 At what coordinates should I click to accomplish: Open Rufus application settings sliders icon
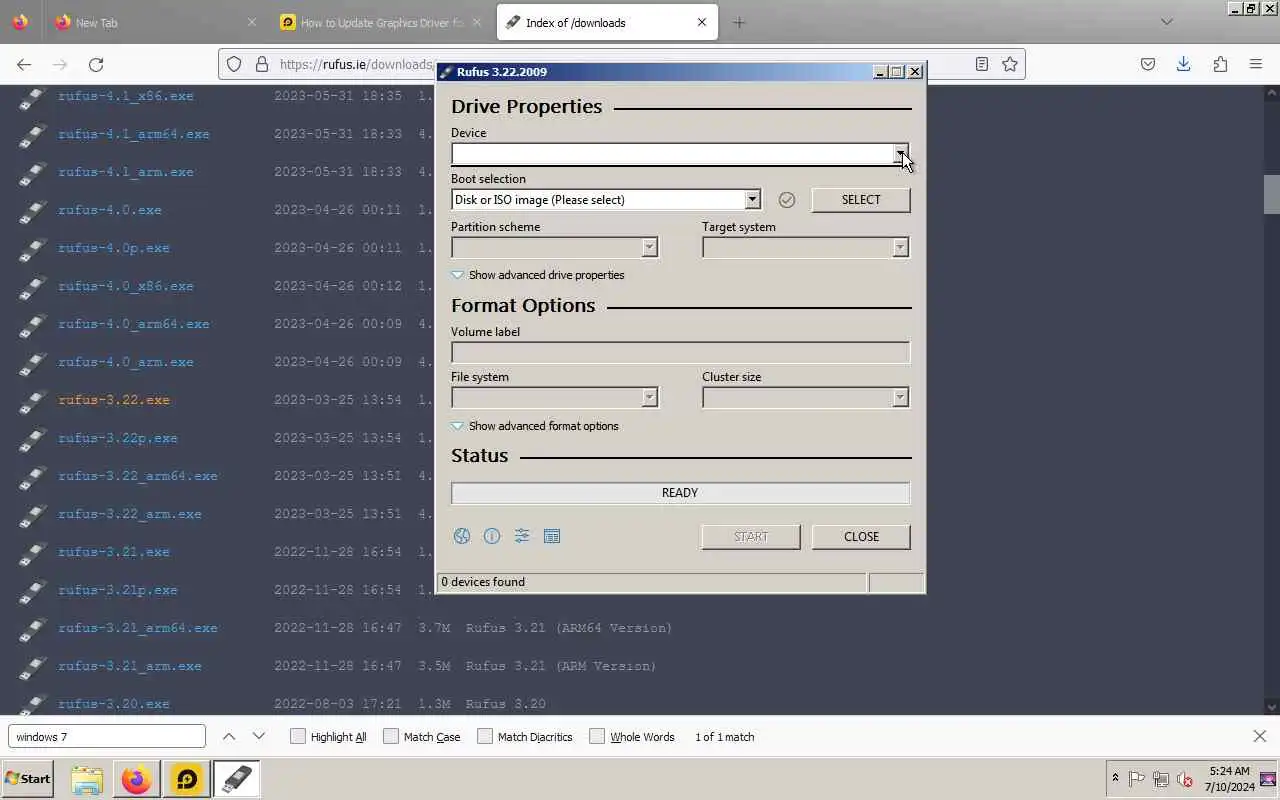pos(521,536)
